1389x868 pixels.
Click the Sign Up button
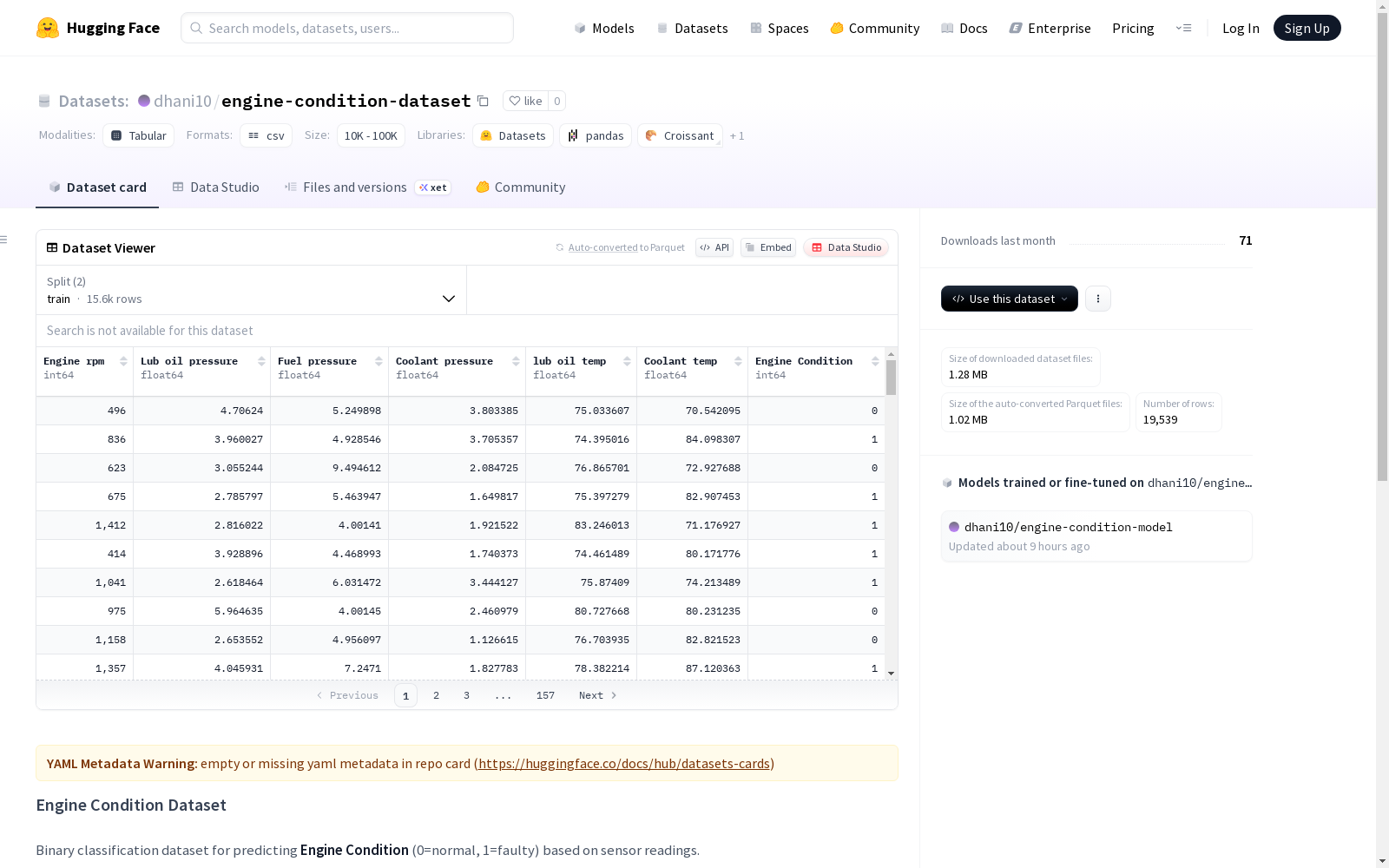[x=1307, y=28]
